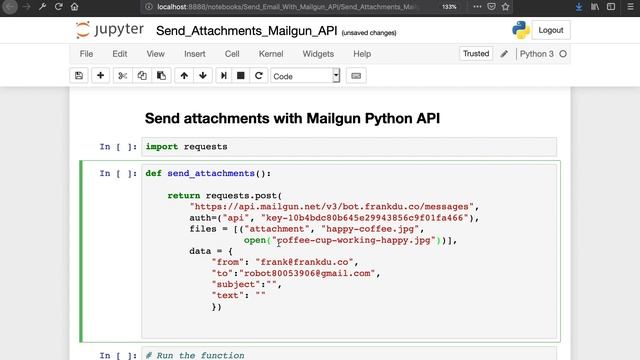640x360 pixels.
Task: Click the def send_attachments line
Action: pos(208,173)
